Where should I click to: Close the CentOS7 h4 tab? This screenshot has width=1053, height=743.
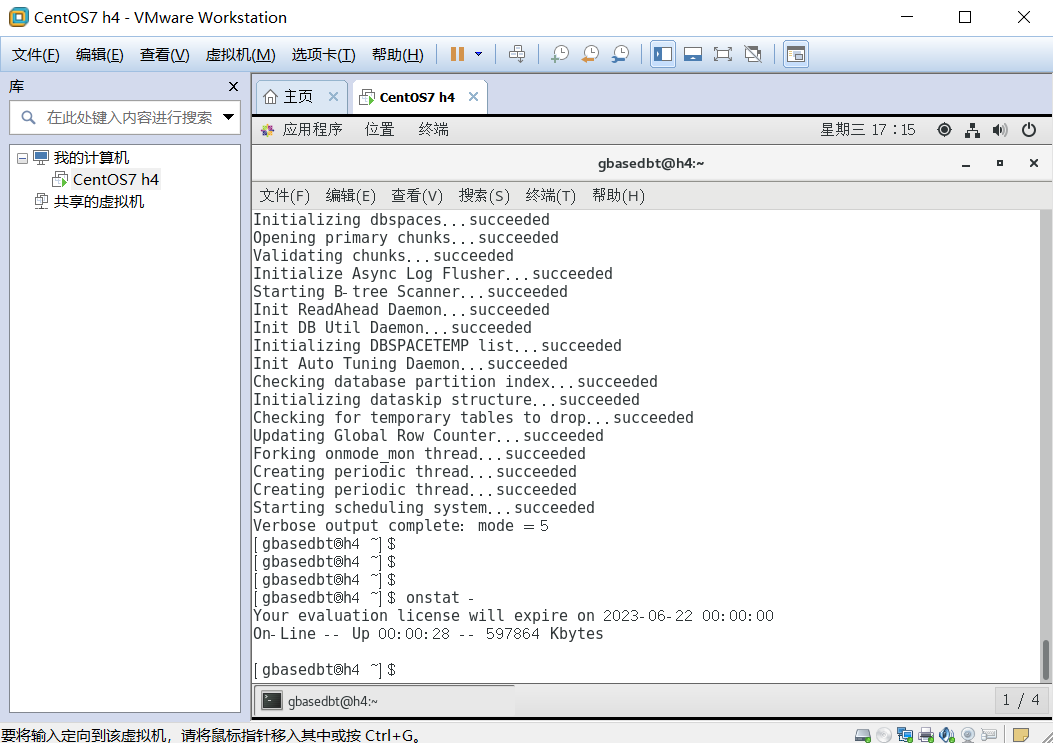(473, 97)
